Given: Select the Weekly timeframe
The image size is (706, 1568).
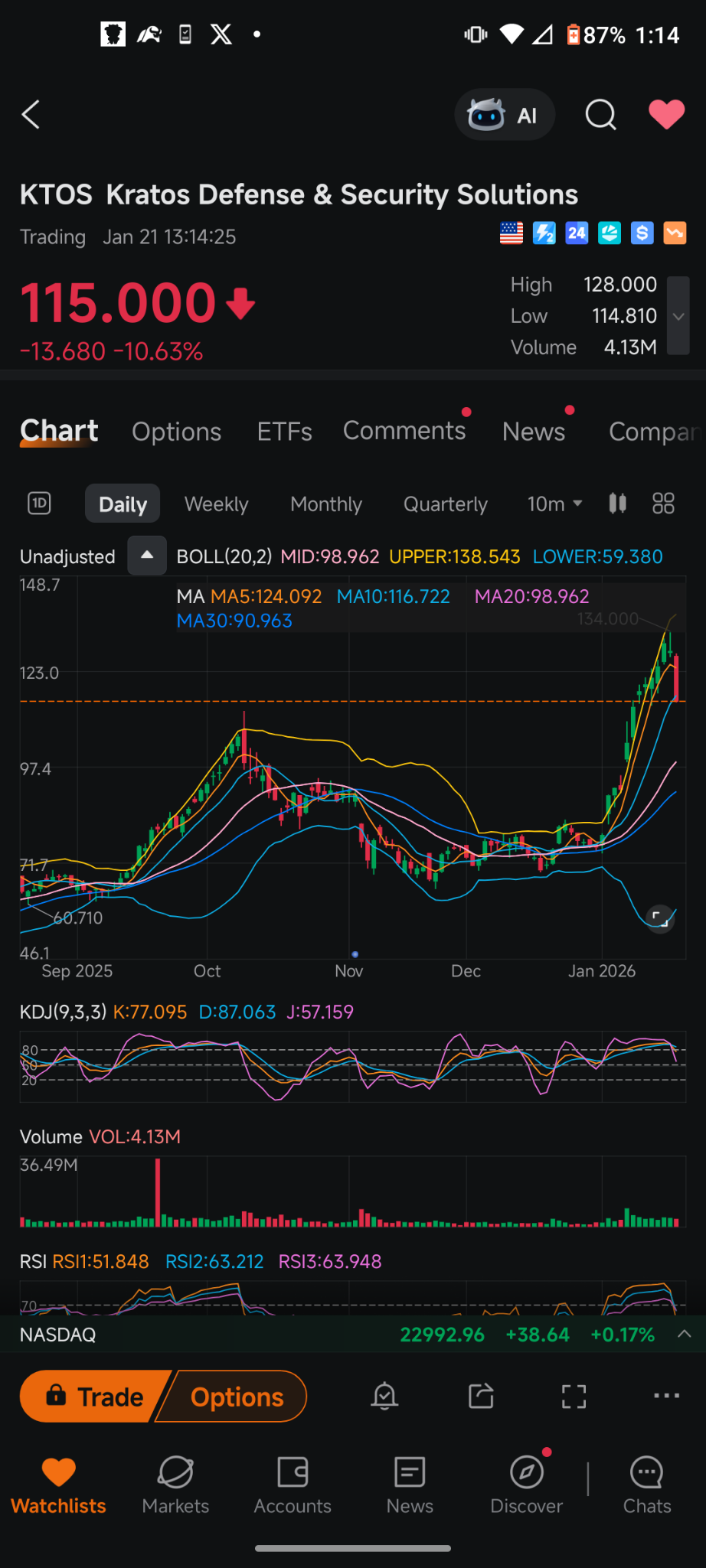Looking at the screenshot, I should click(x=217, y=504).
